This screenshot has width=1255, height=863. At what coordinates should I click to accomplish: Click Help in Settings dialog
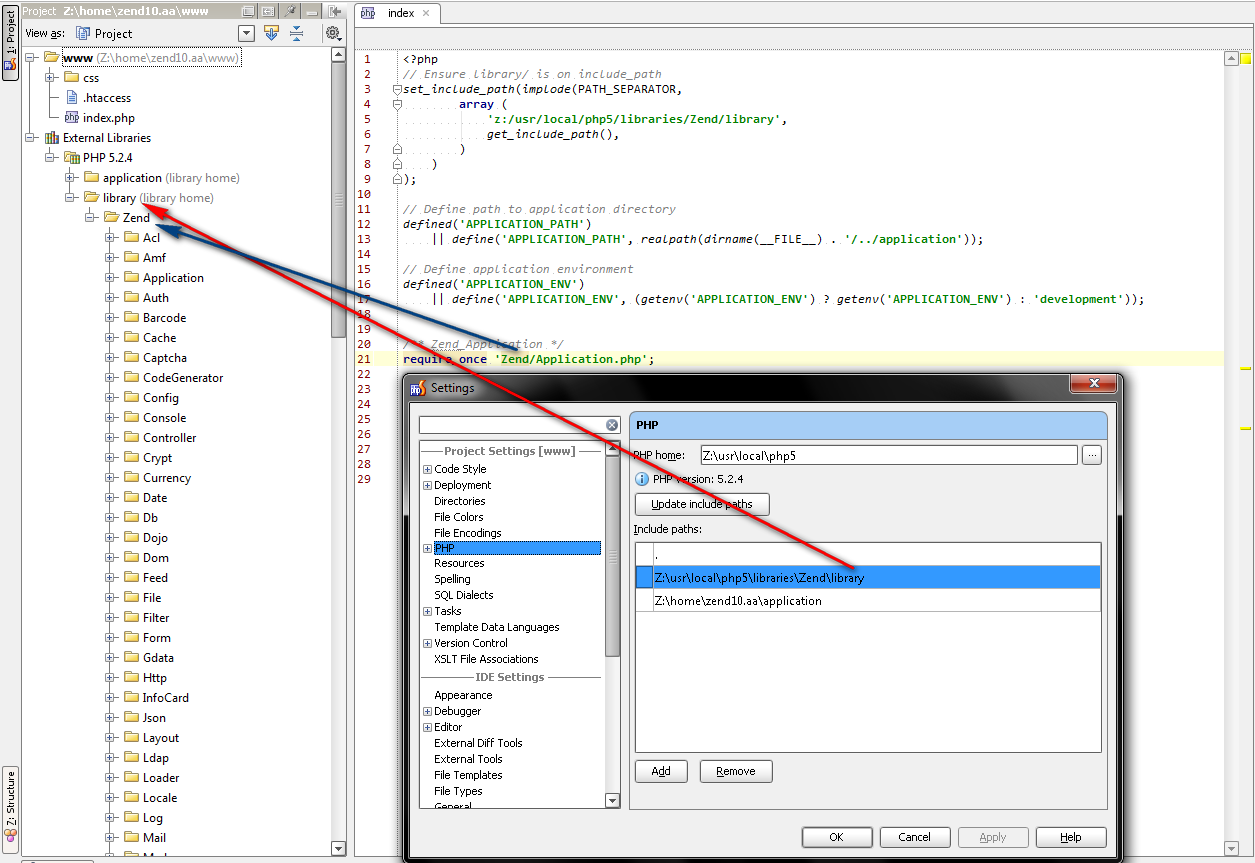(1071, 837)
